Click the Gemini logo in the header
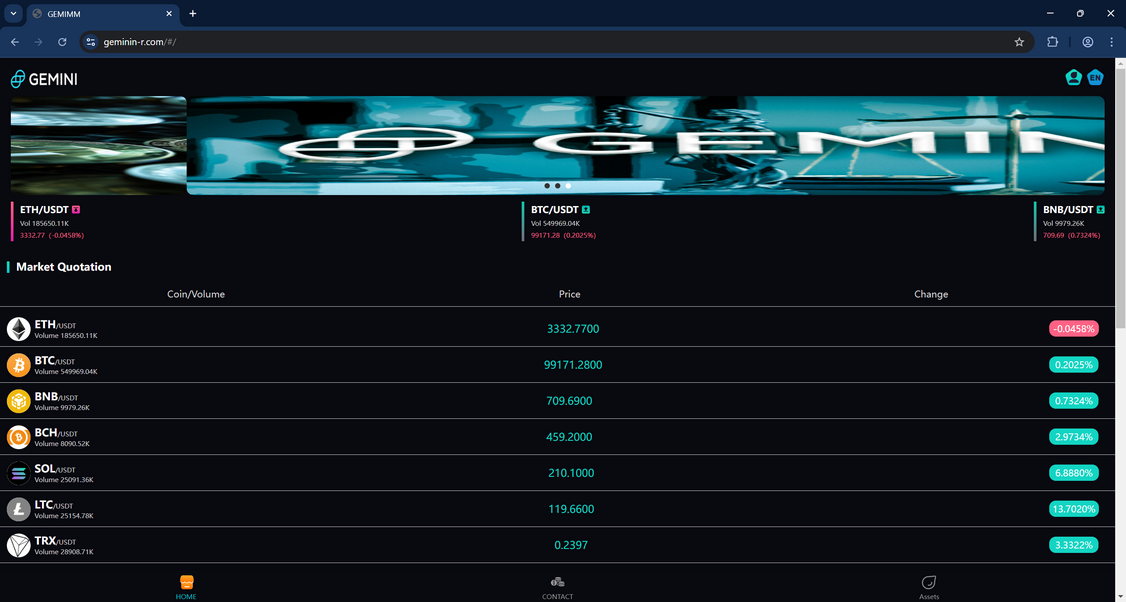1126x602 pixels. pyautogui.click(x=44, y=79)
